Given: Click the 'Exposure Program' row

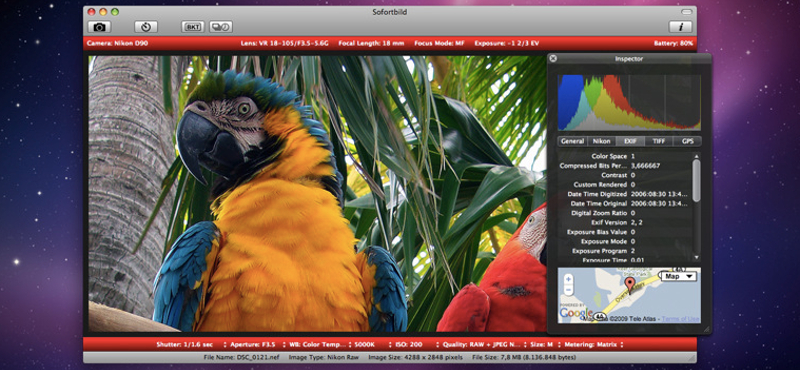Looking at the screenshot, I should tap(625, 251).
